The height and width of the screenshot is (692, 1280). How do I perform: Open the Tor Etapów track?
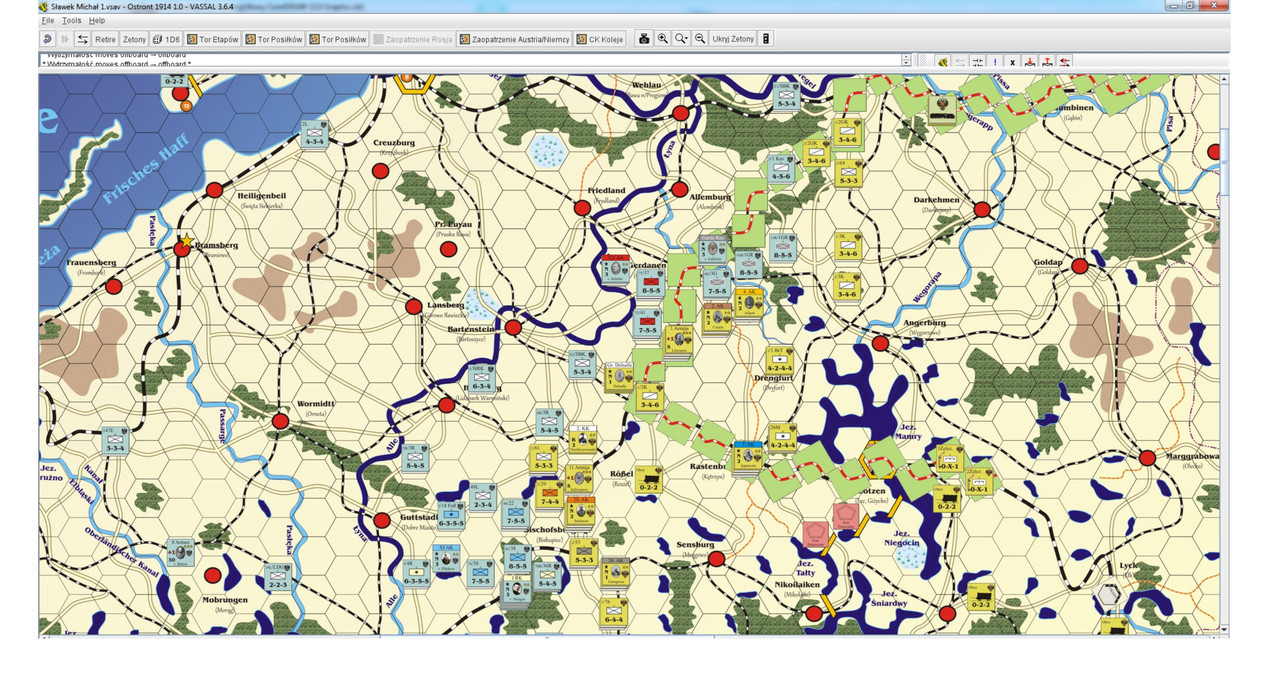tap(212, 39)
